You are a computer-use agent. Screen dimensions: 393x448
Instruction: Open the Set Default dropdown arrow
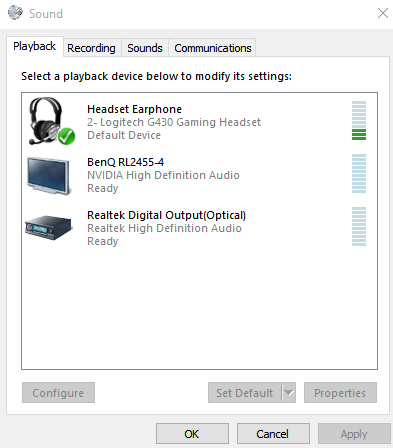(289, 393)
